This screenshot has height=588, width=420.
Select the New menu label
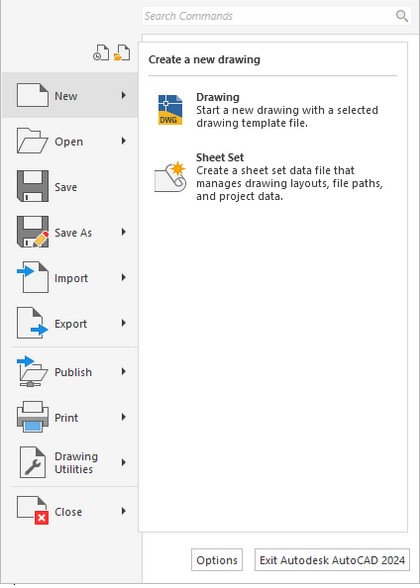[66, 96]
